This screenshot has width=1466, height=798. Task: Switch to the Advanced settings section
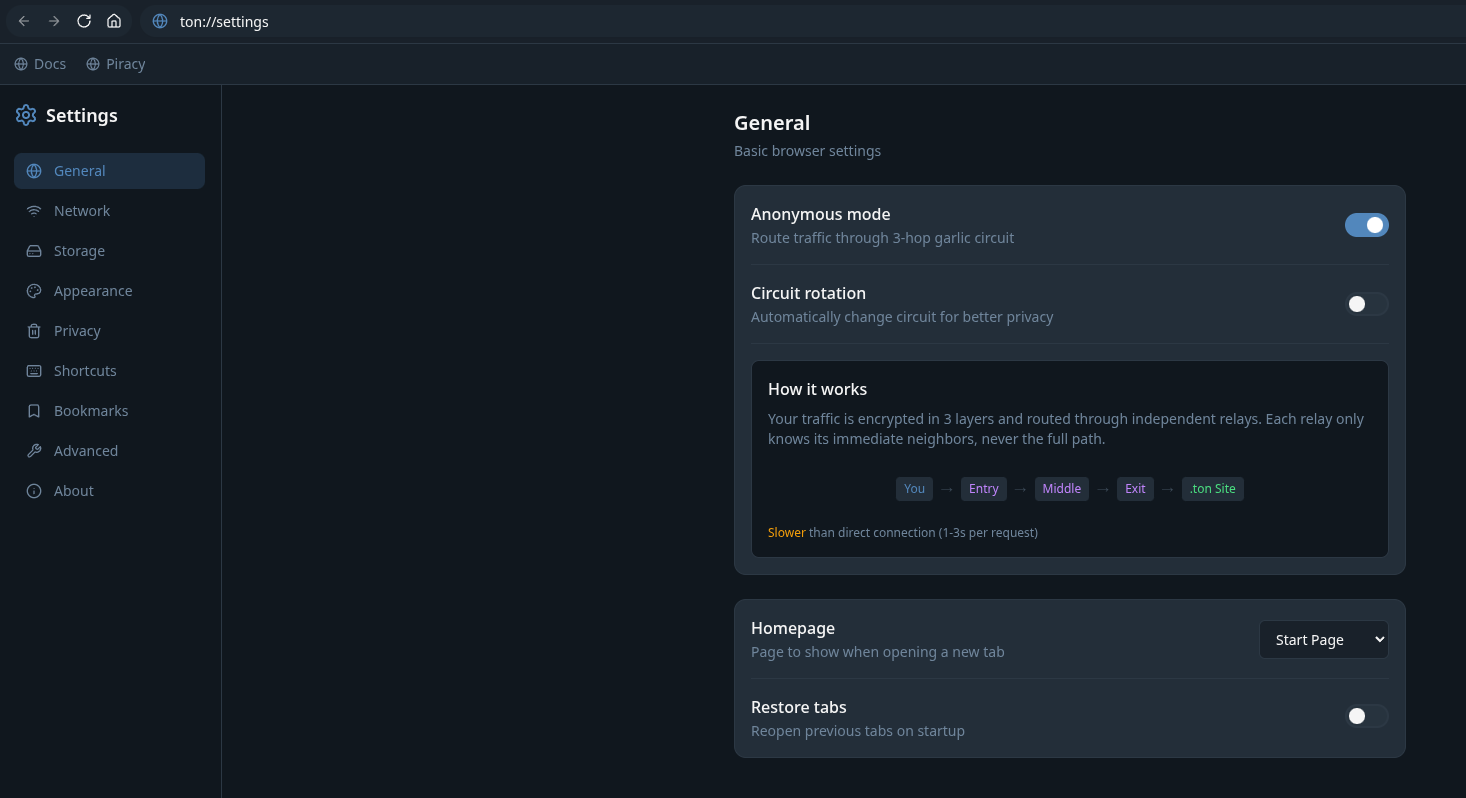coord(85,451)
